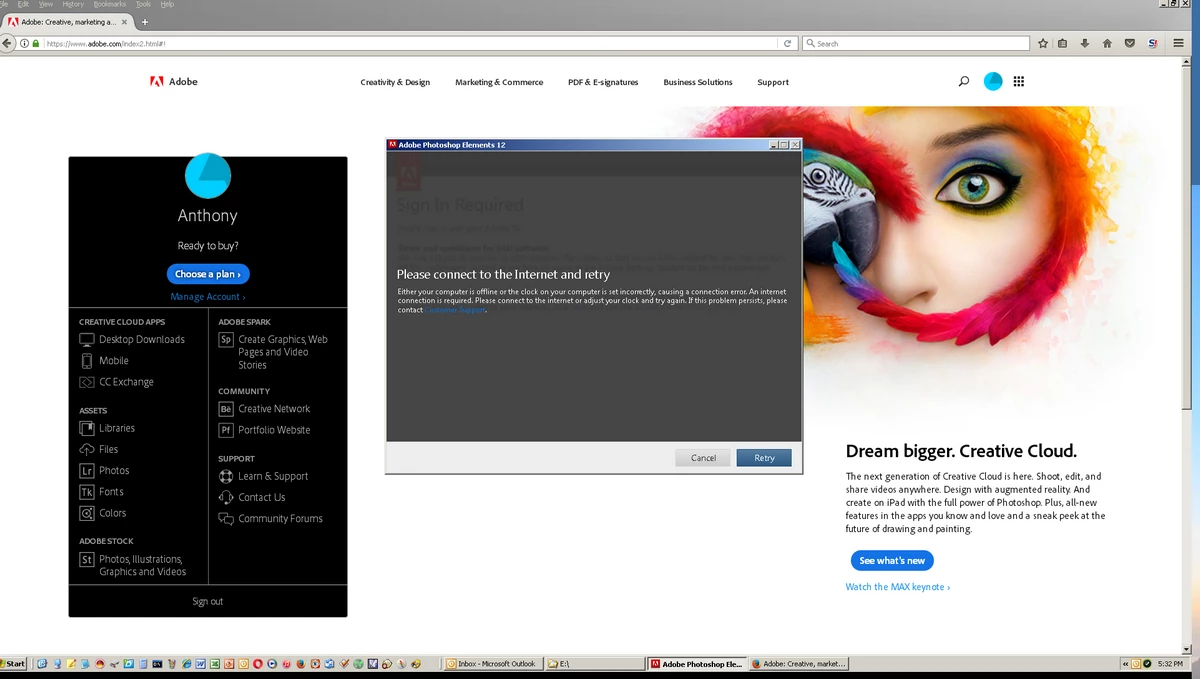Open Business Solutions navigation menu
This screenshot has height=679, width=1200.
[x=698, y=82]
